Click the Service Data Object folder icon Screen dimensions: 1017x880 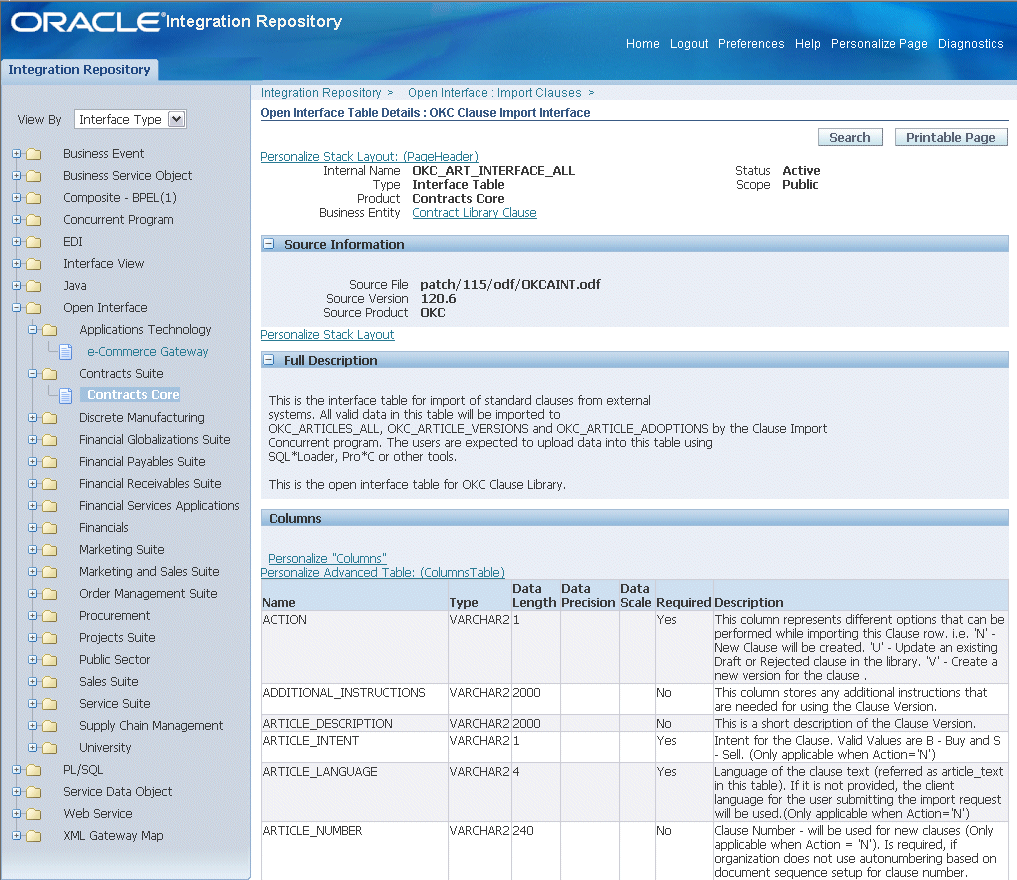(34, 793)
